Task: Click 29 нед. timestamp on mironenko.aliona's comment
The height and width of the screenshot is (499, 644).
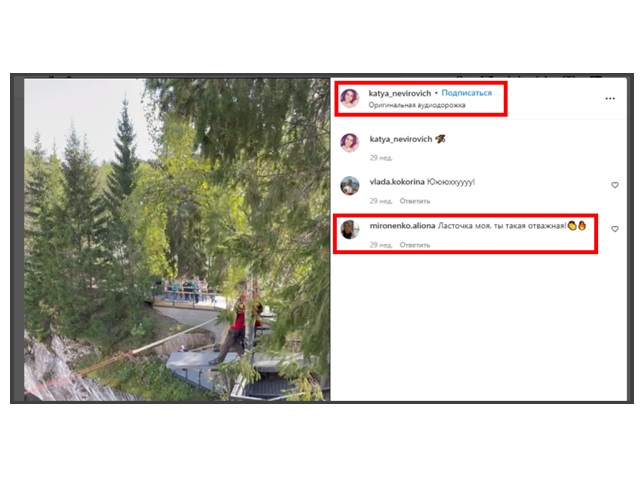Action: click(x=381, y=245)
